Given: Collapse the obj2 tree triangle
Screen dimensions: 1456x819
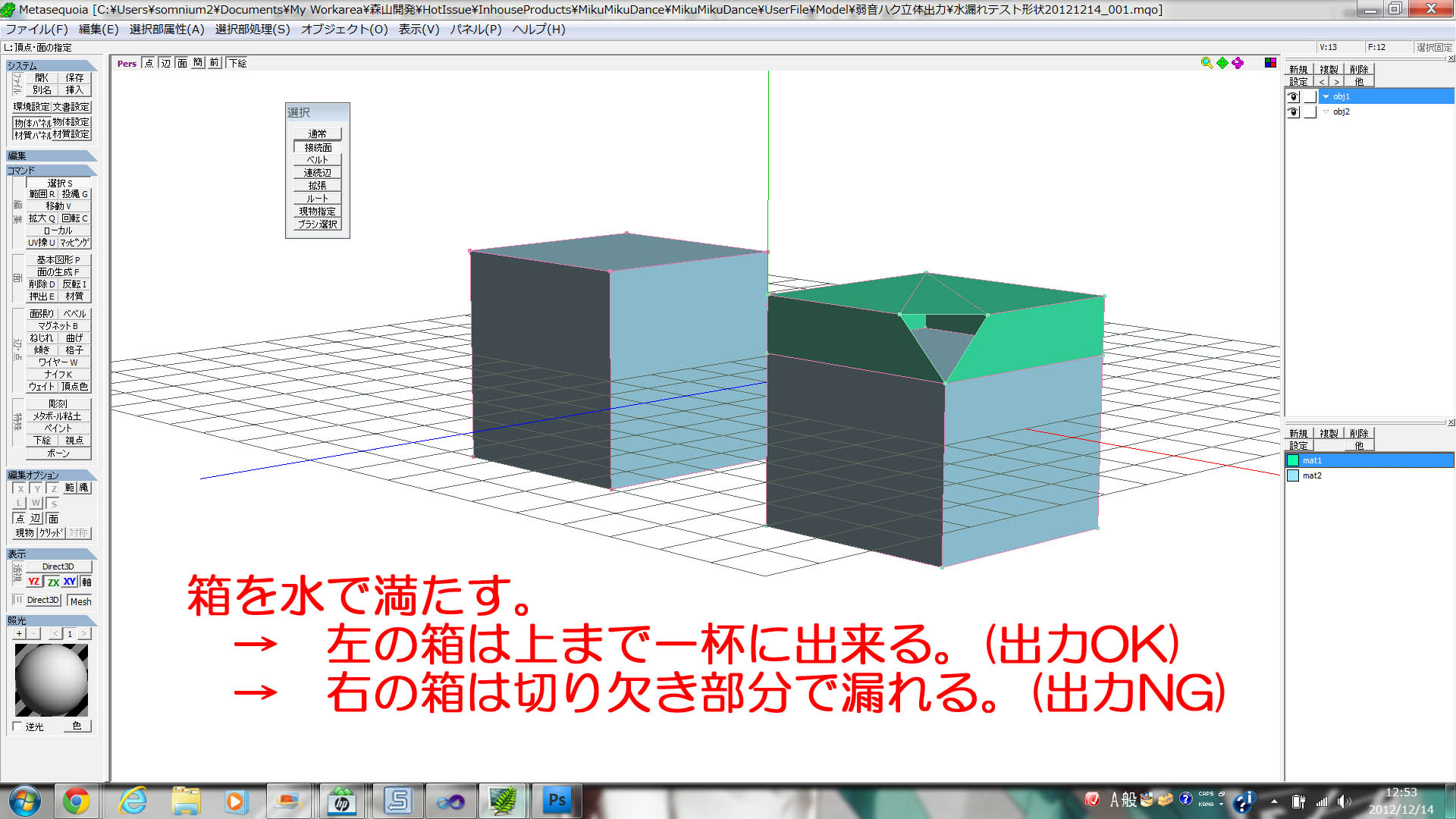Looking at the screenshot, I should coord(1326,111).
